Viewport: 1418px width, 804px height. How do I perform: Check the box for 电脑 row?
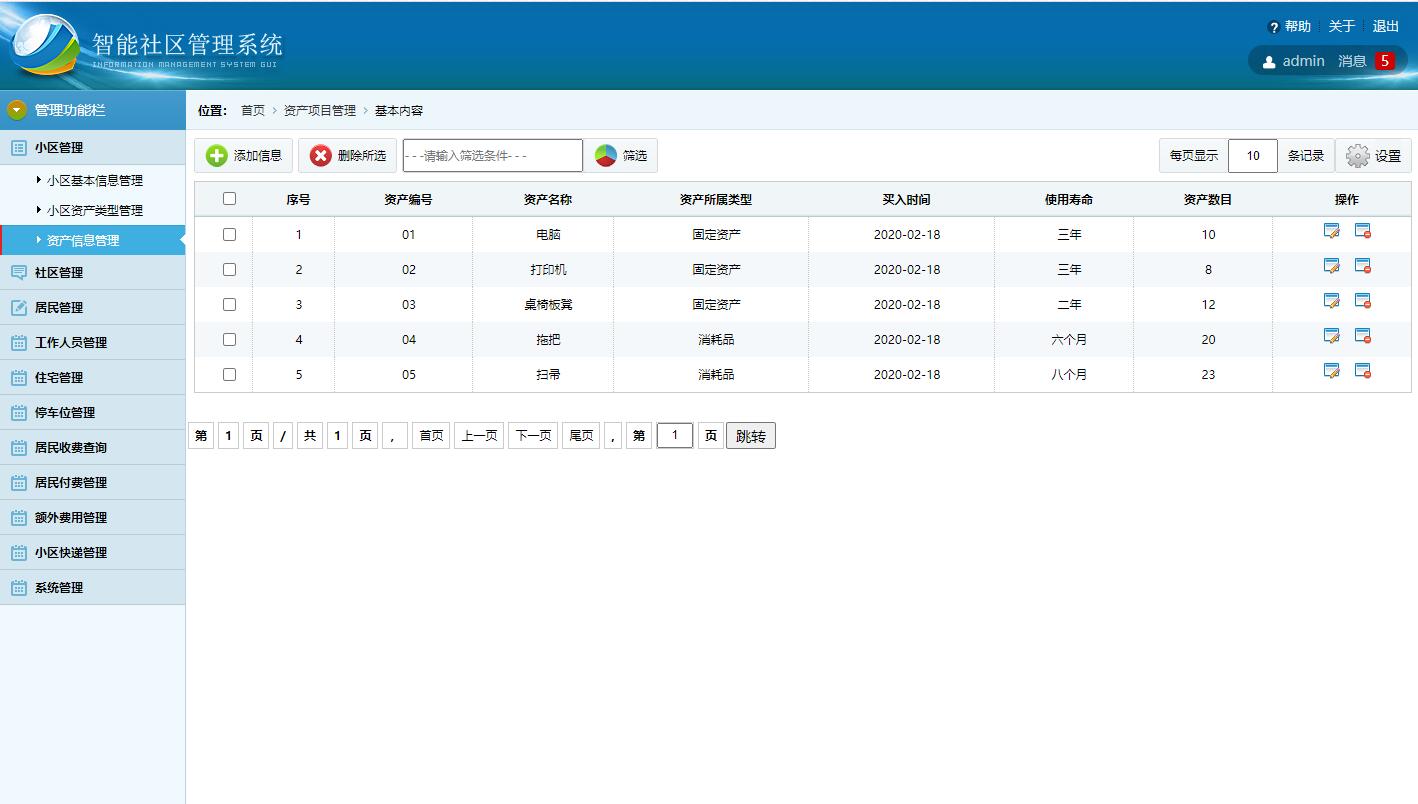pos(229,234)
